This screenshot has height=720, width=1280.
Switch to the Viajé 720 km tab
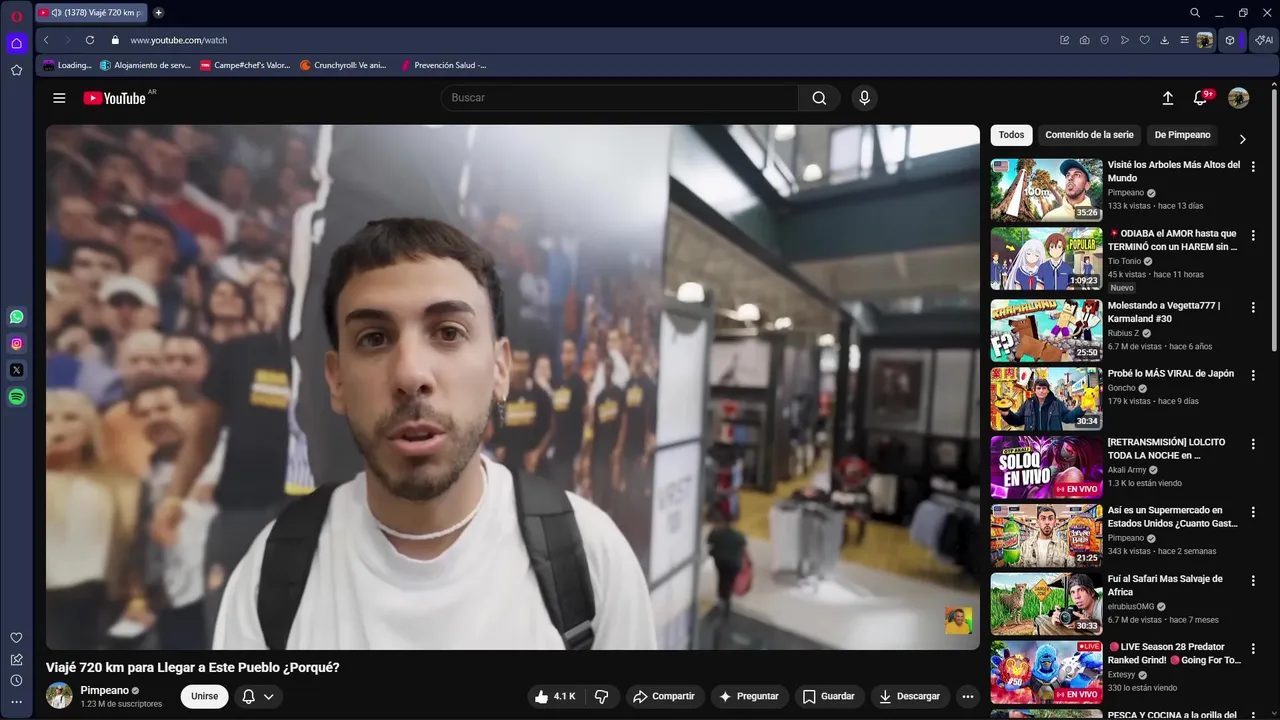[x=92, y=13]
